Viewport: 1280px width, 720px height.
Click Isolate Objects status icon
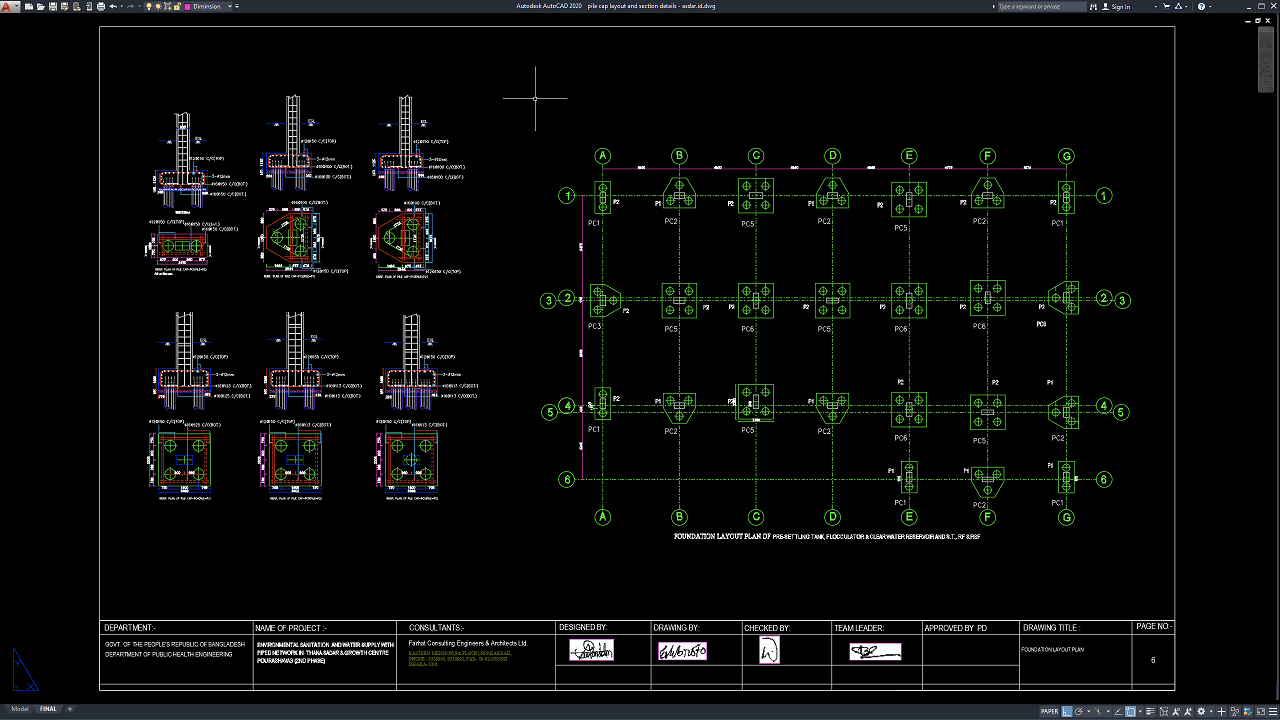[1234, 712]
